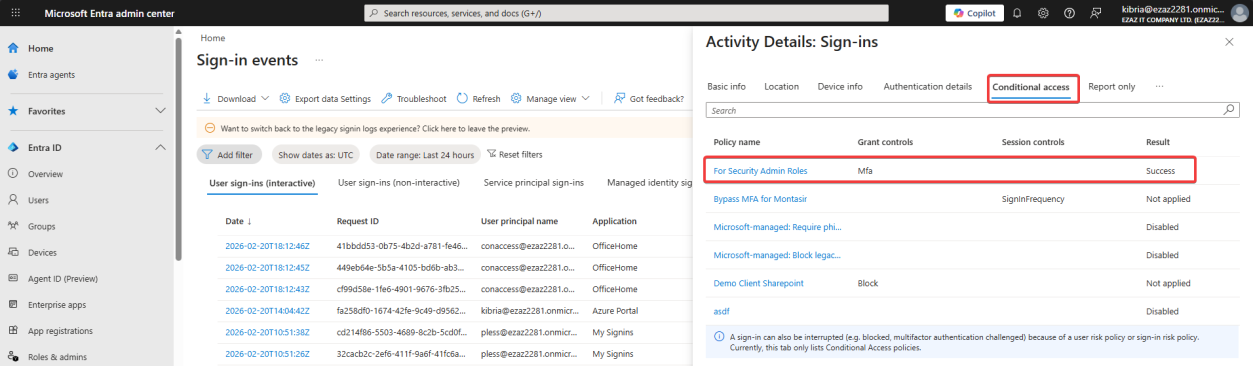Open sign-in dated 2026-02-20T10:51:38Z
This screenshot has height=366, width=1253.
(267, 333)
